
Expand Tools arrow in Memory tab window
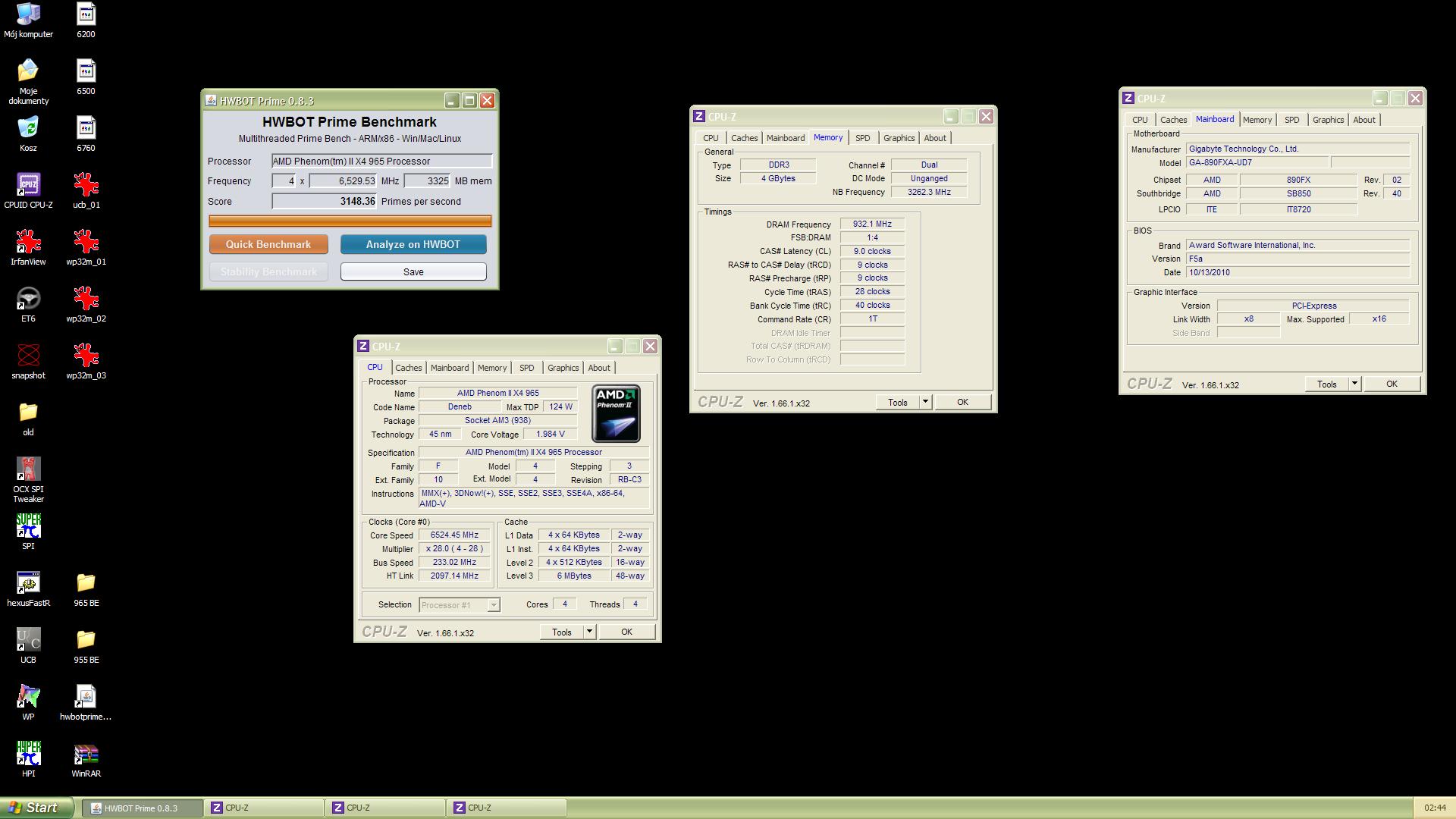[x=926, y=402]
